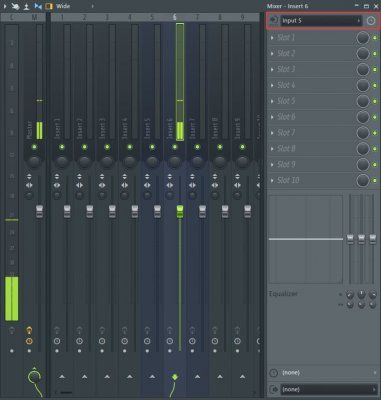Select mixer track 9 header

point(242,17)
